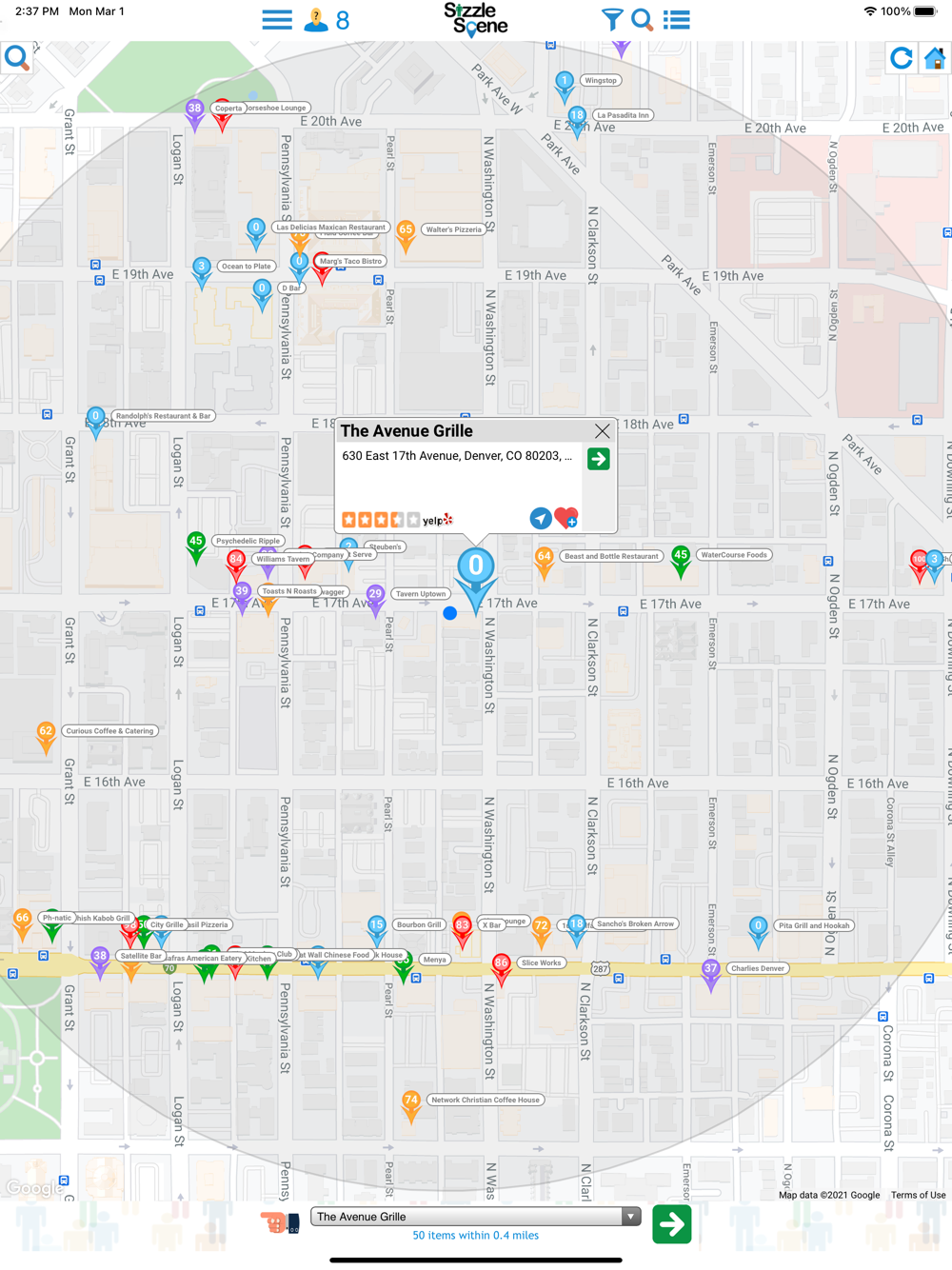
Task: Tap Bourbon Grill pin 15
Action: click(377, 930)
